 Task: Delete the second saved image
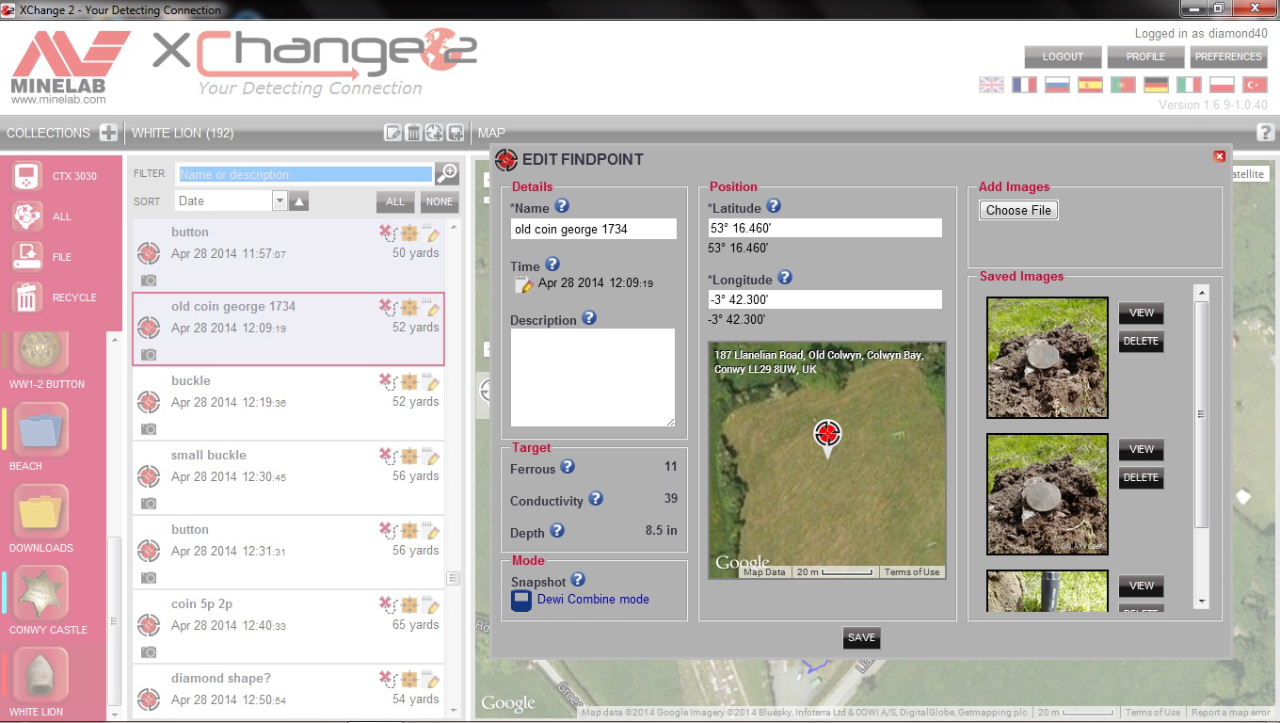pyautogui.click(x=1141, y=478)
